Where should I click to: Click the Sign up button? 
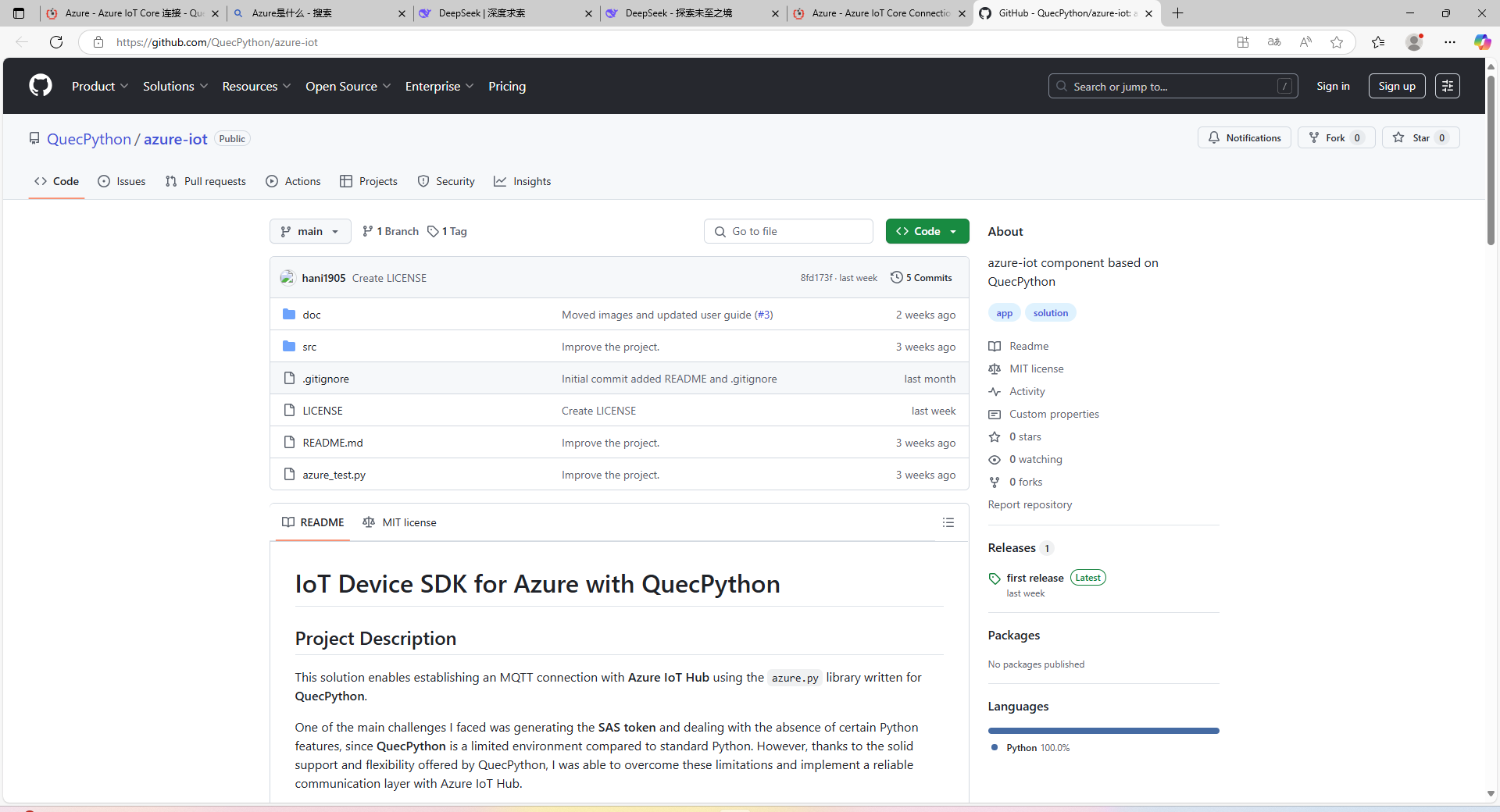click(x=1396, y=86)
